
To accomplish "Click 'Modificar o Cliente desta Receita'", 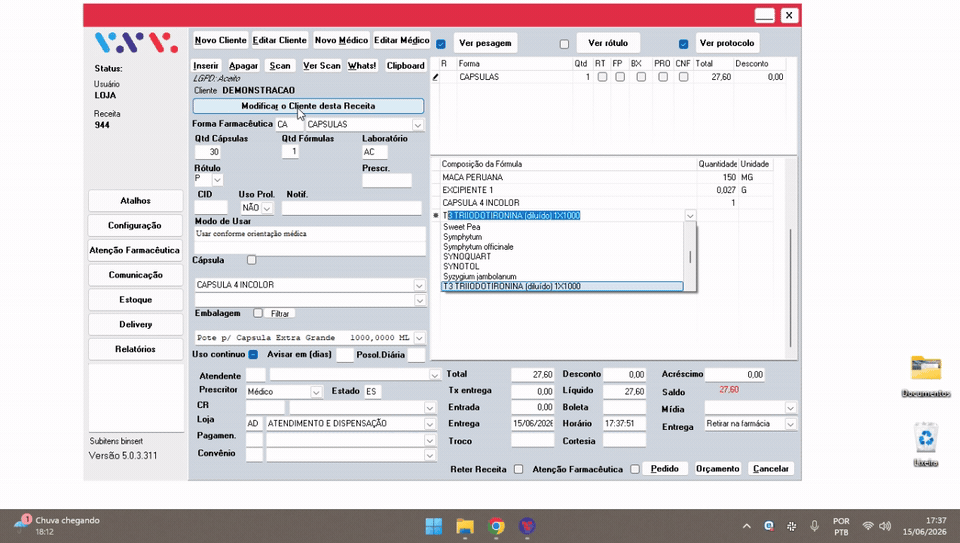I will tap(308, 106).
